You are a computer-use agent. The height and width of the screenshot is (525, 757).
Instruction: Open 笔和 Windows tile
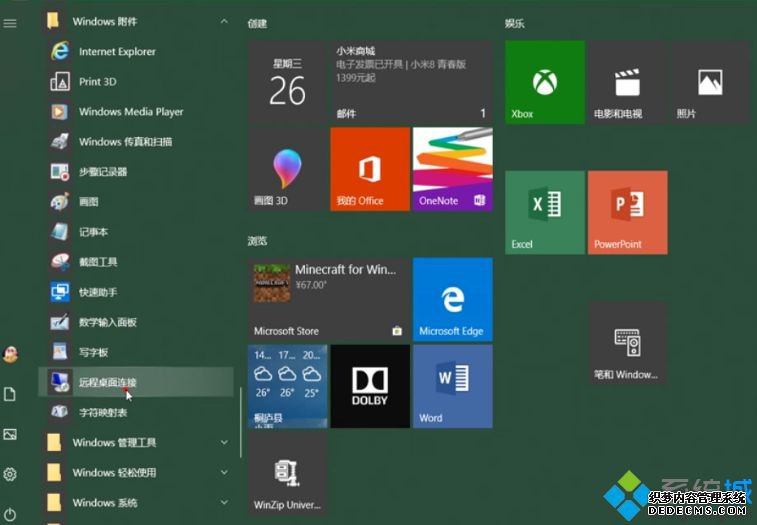point(628,343)
